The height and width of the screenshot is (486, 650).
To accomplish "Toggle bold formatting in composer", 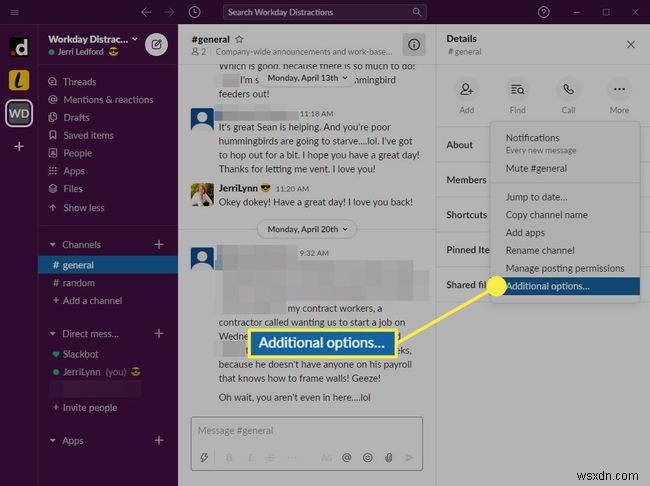I will 229,457.
